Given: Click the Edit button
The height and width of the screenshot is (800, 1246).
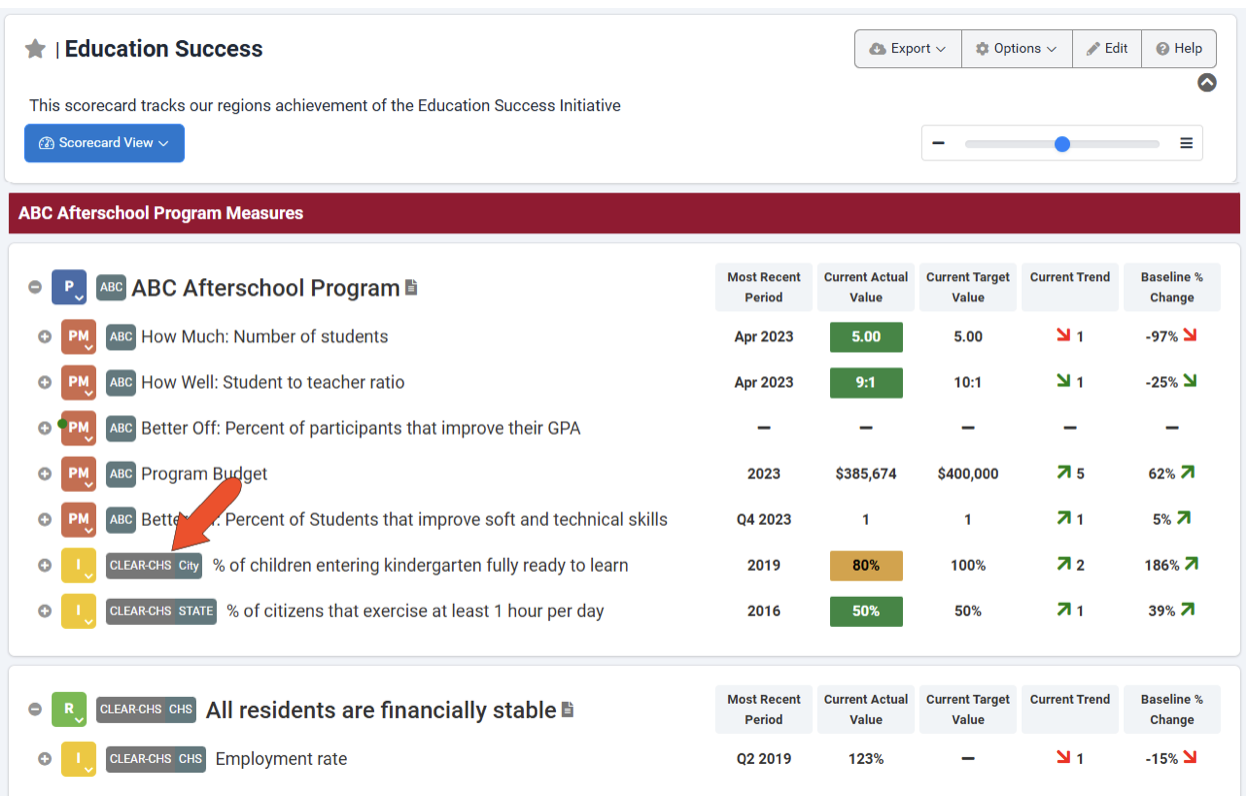Looking at the screenshot, I should (1107, 49).
